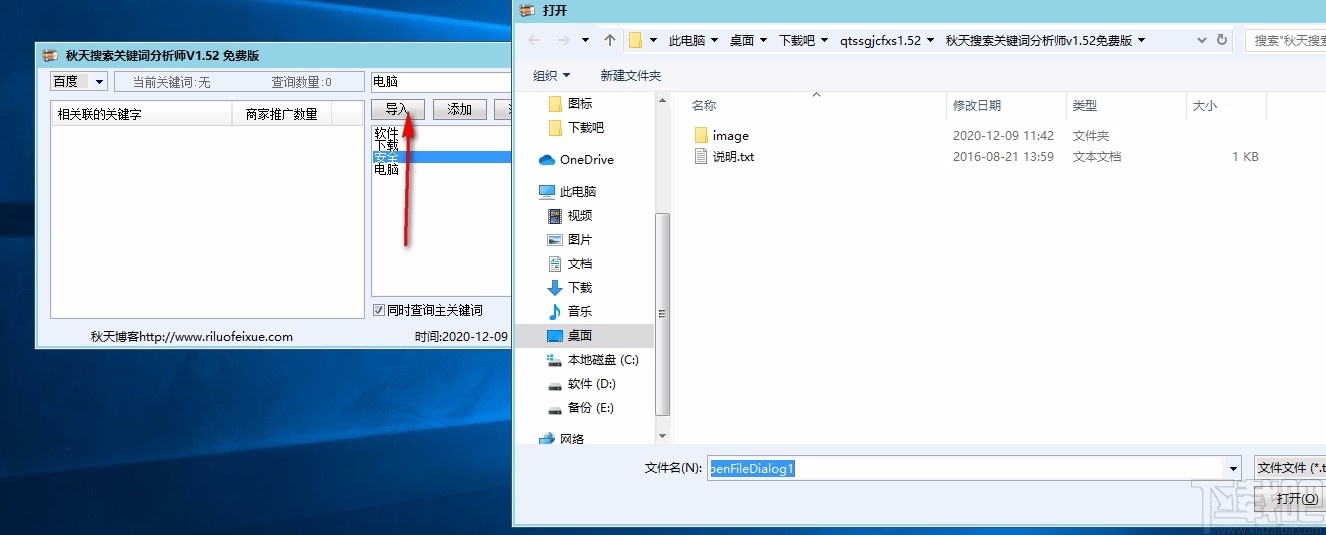Open the 文本文件 file type filter dropdown
The height and width of the screenshot is (535, 1326).
[x=1290, y=468]
